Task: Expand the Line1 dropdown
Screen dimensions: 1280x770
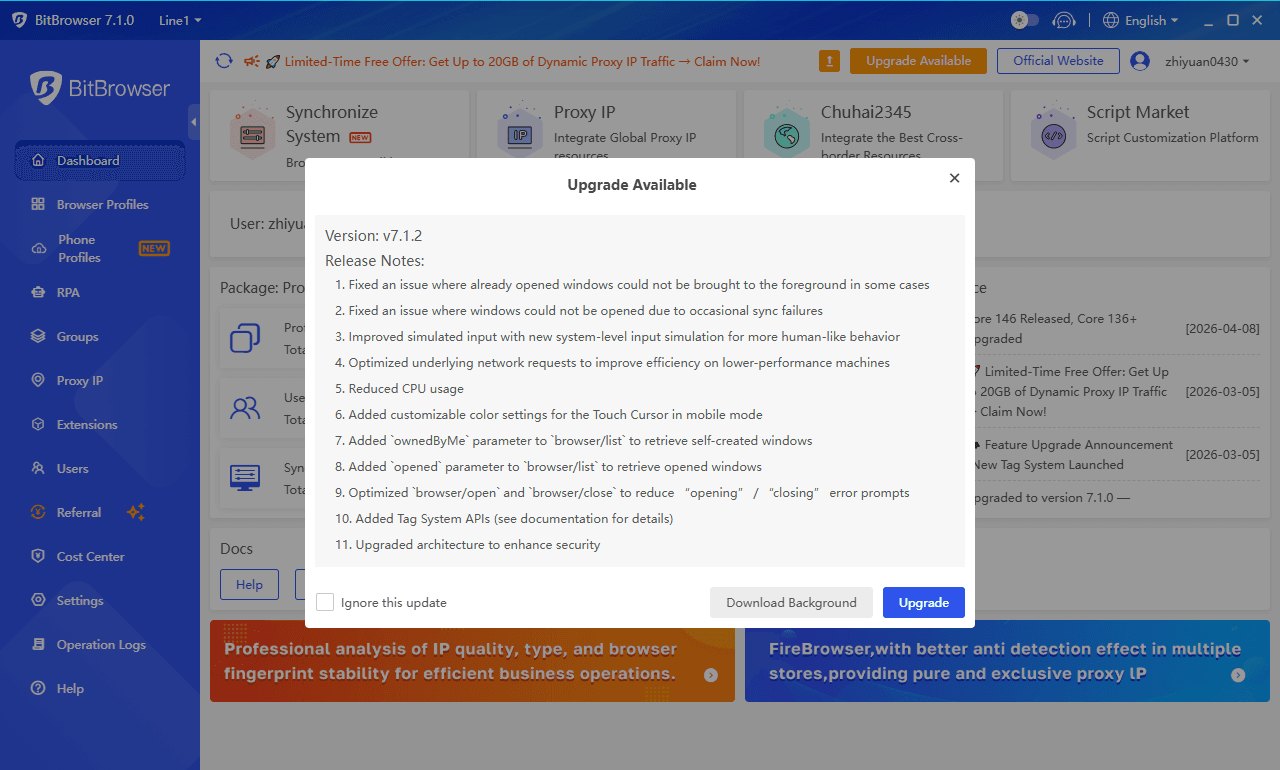Action: (x=180, y=20)
